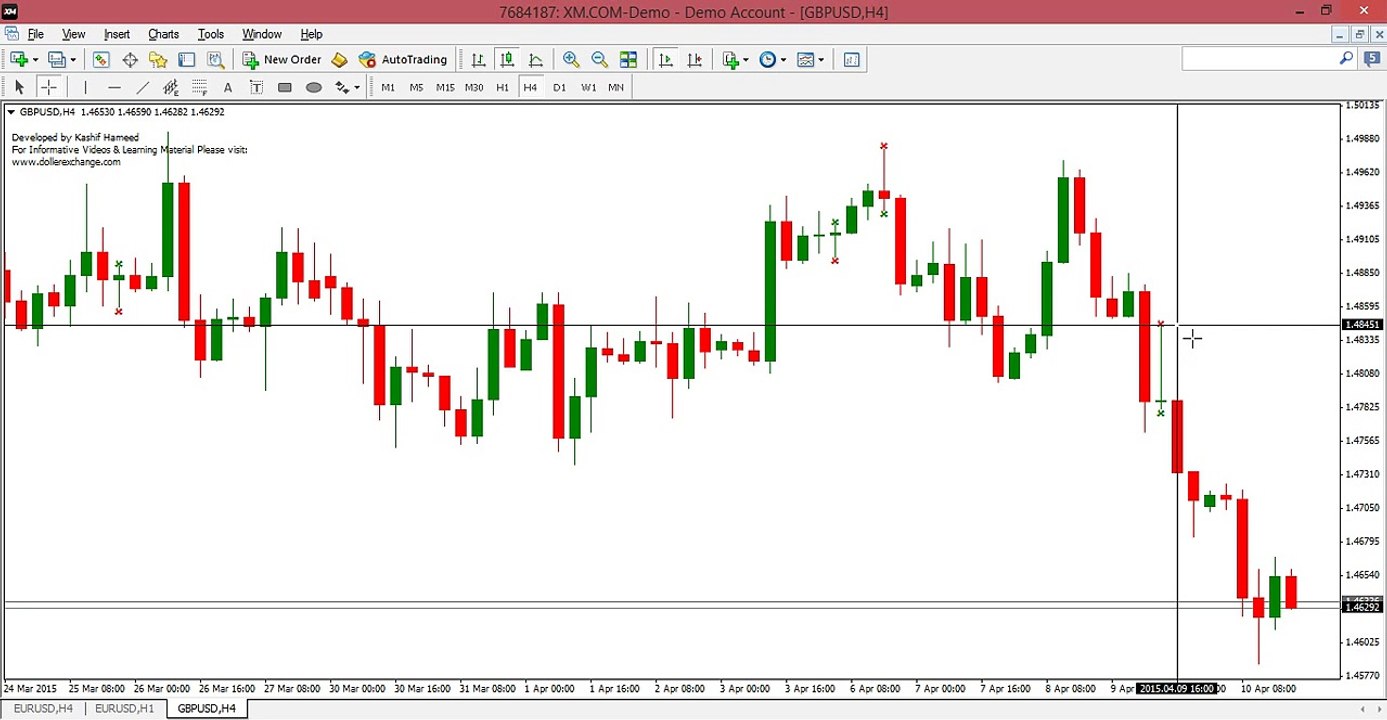Open the Help menu
The image size is (1387, 720).
coord(311,34)
